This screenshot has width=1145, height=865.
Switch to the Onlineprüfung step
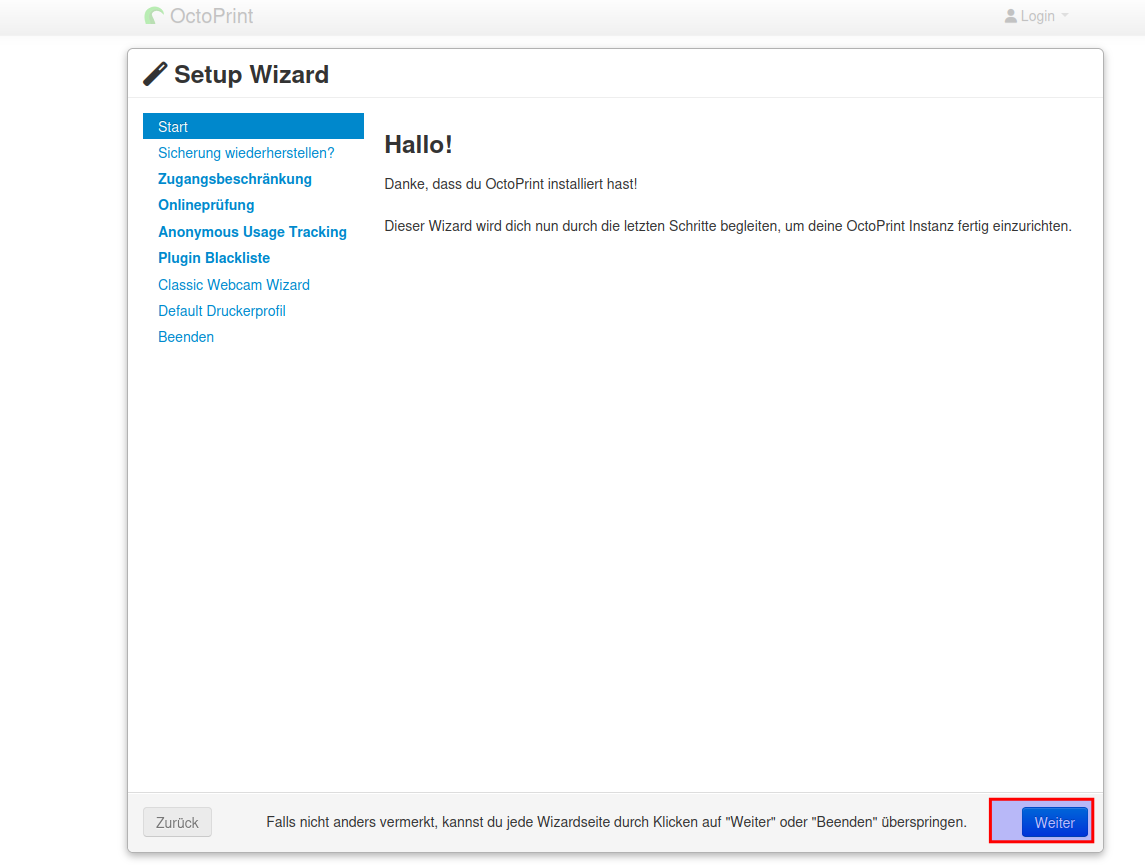point(206,205)
